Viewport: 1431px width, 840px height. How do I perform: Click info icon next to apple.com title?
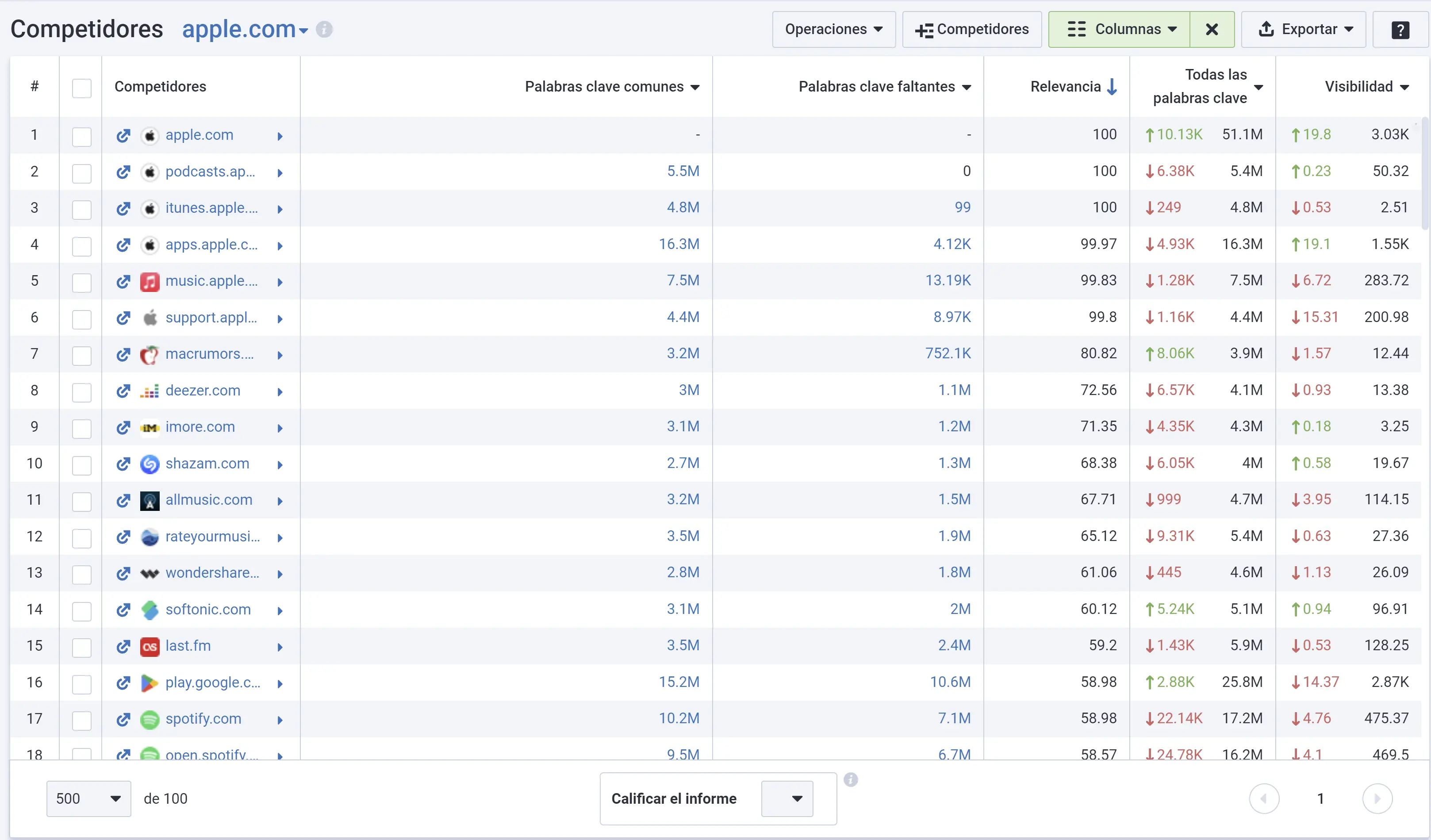point(324,29)
